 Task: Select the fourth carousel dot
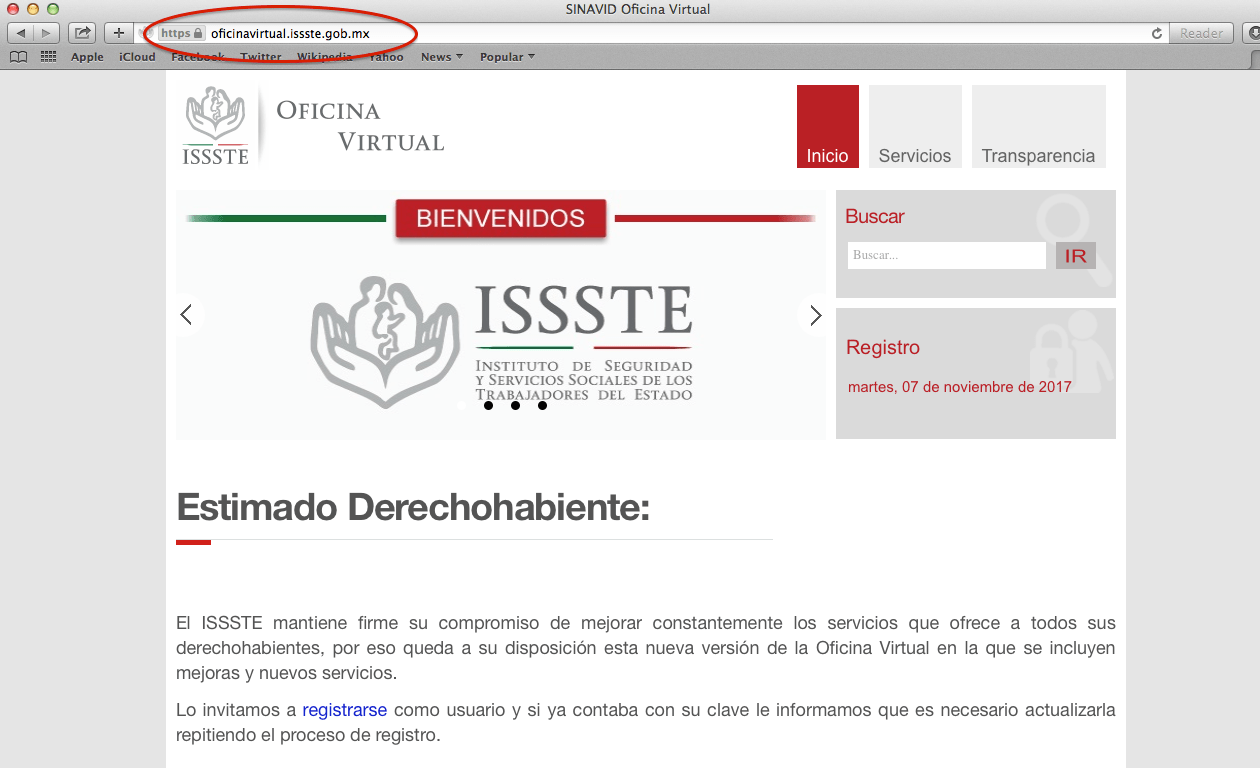(x=542, y=406)
